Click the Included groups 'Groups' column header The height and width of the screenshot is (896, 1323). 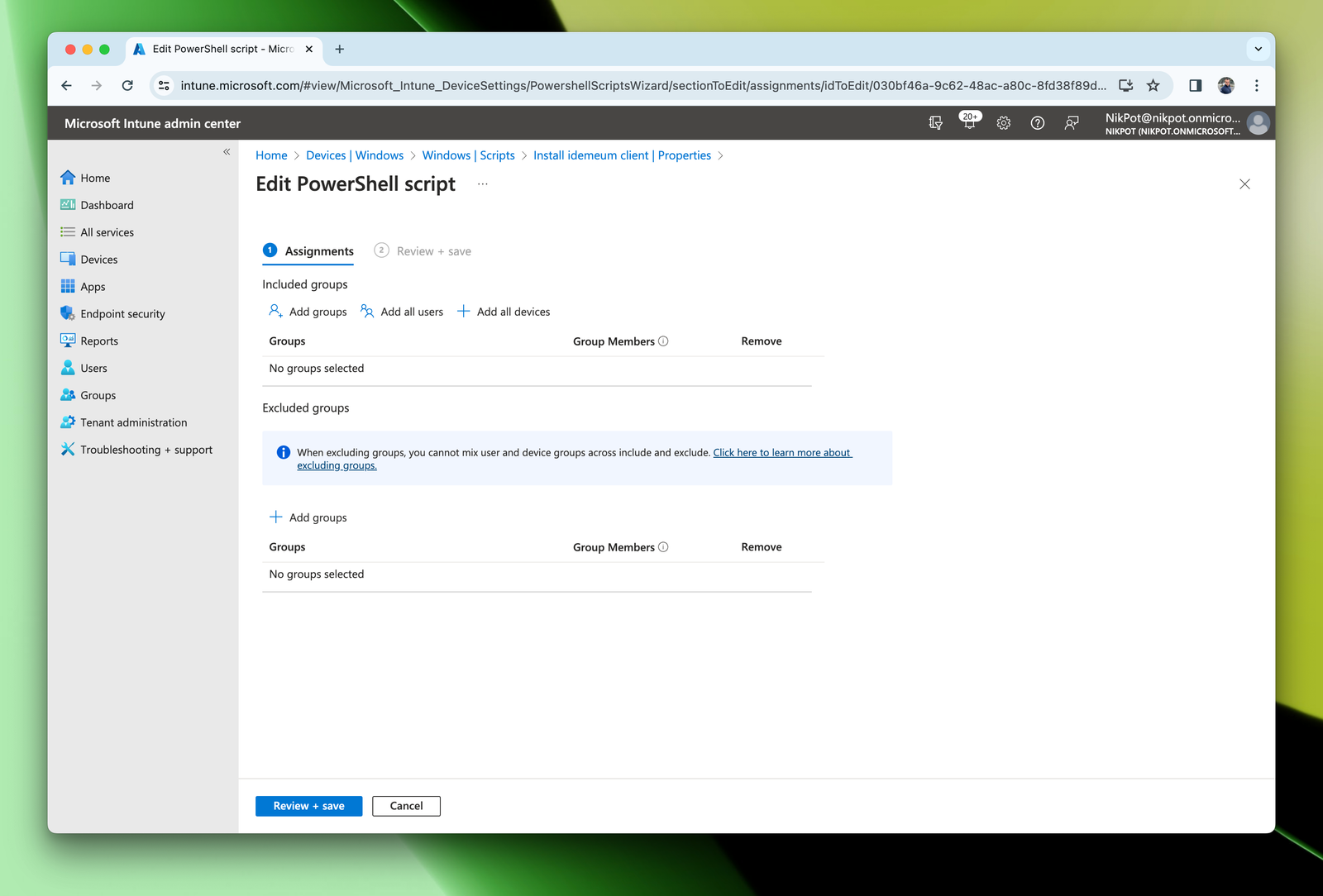tap(287, 341)
